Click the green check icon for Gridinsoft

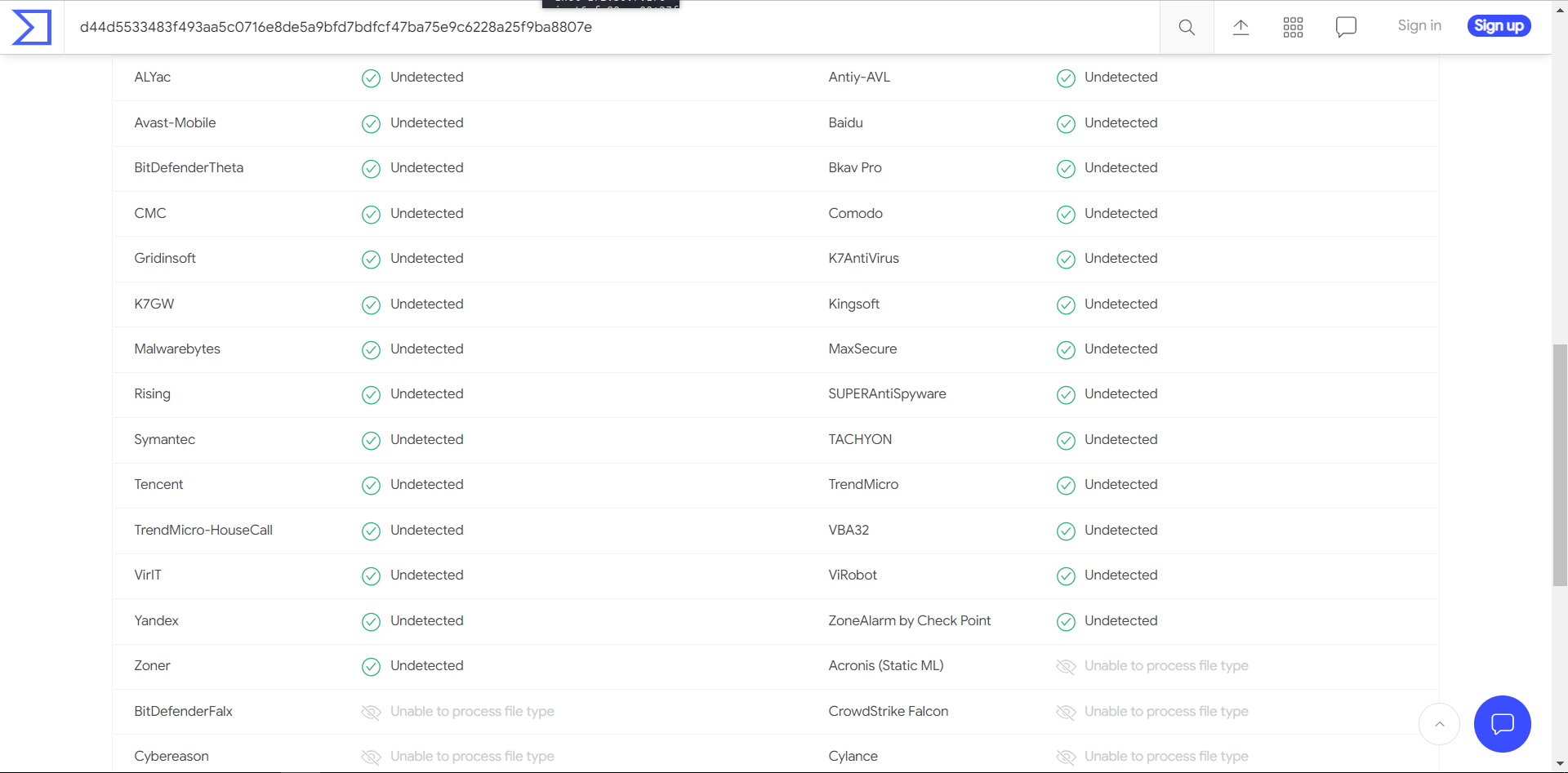pos(371,259)
